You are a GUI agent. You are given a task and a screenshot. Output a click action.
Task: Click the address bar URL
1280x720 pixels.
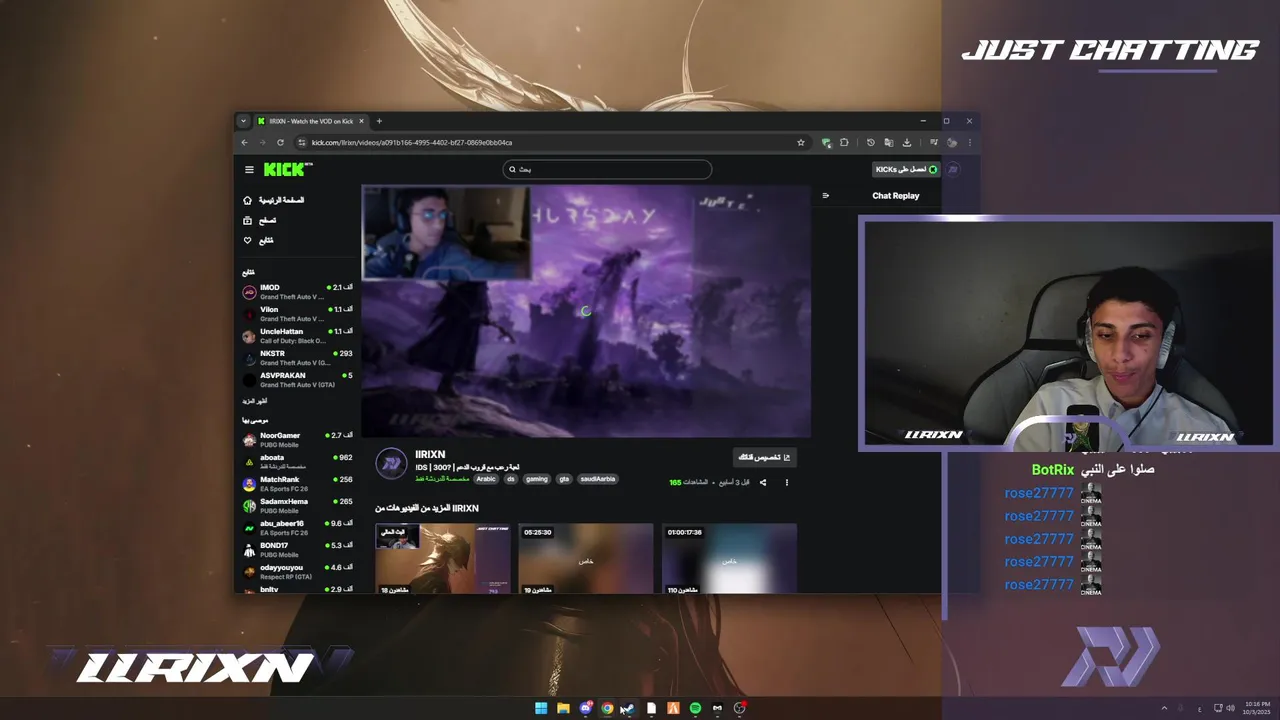412,142
